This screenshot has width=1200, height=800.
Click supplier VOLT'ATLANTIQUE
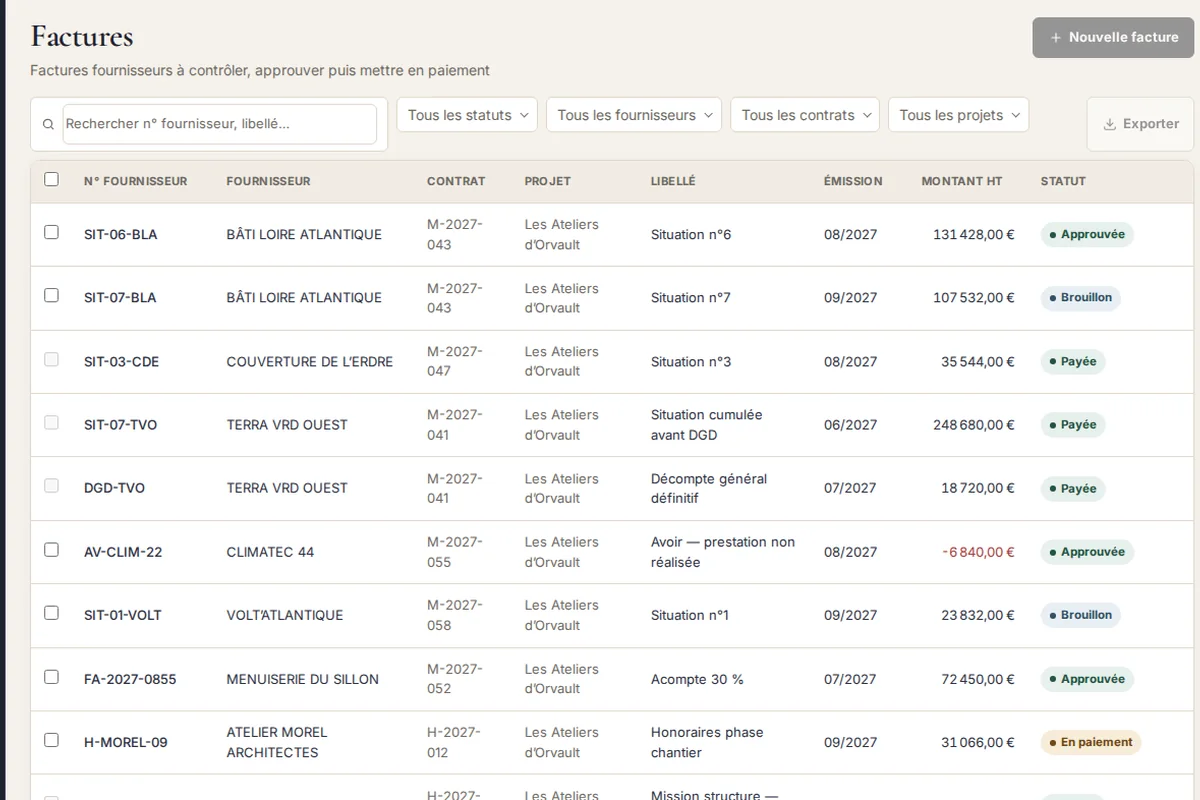[285, 615]
